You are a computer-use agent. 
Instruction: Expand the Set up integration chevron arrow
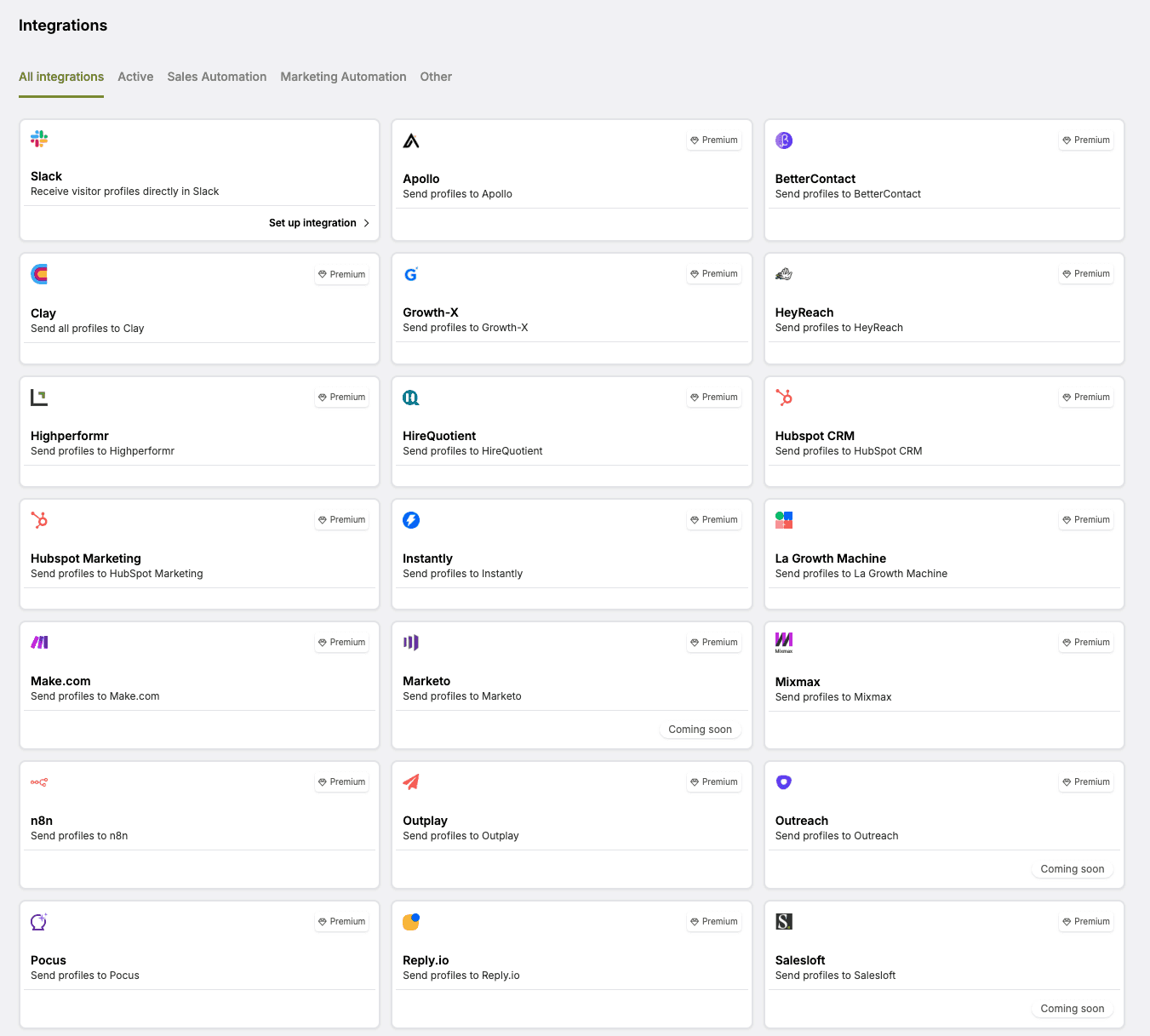point(366,222)
